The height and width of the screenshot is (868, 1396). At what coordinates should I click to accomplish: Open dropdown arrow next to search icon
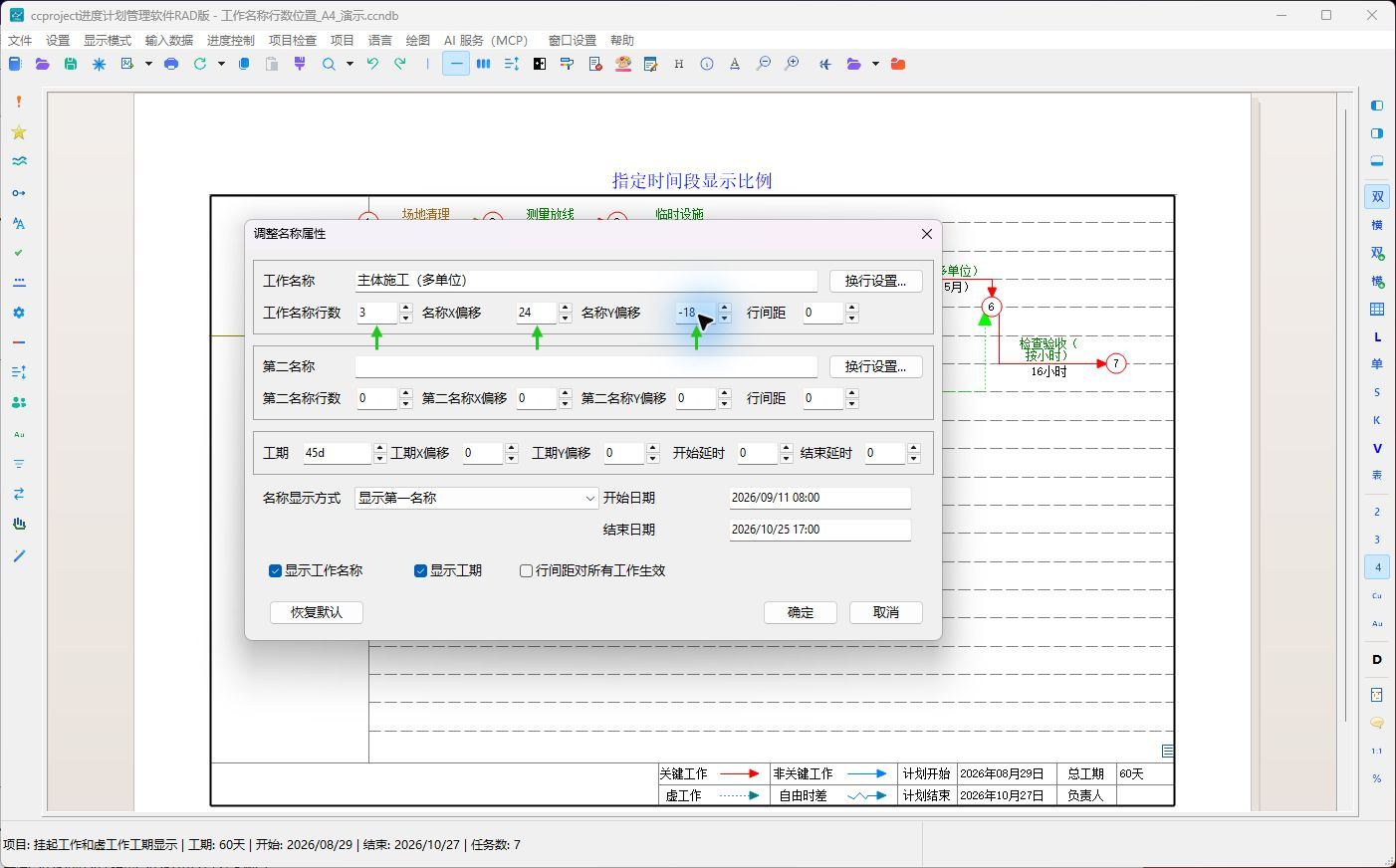pos(349,64)
